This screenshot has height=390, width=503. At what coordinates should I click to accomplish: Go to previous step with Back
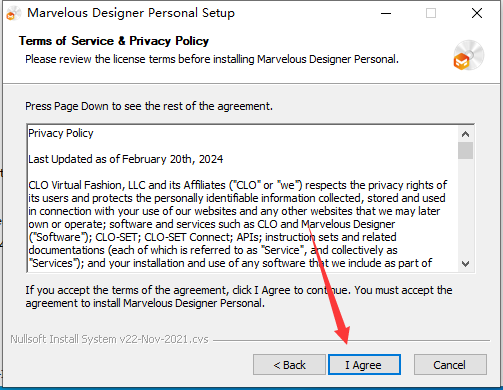click(289, 365)
